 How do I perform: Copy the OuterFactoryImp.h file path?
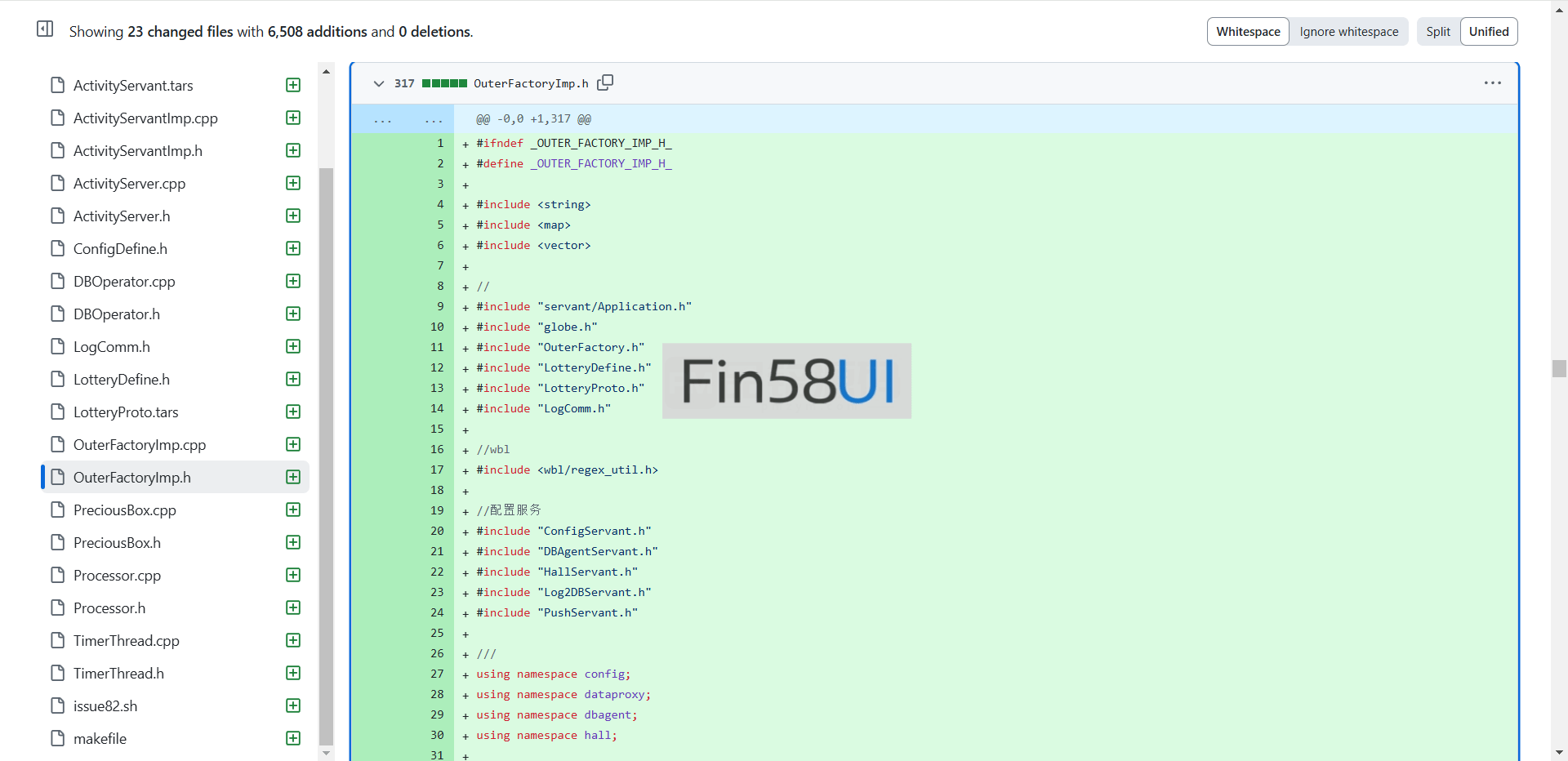point(605,82)
